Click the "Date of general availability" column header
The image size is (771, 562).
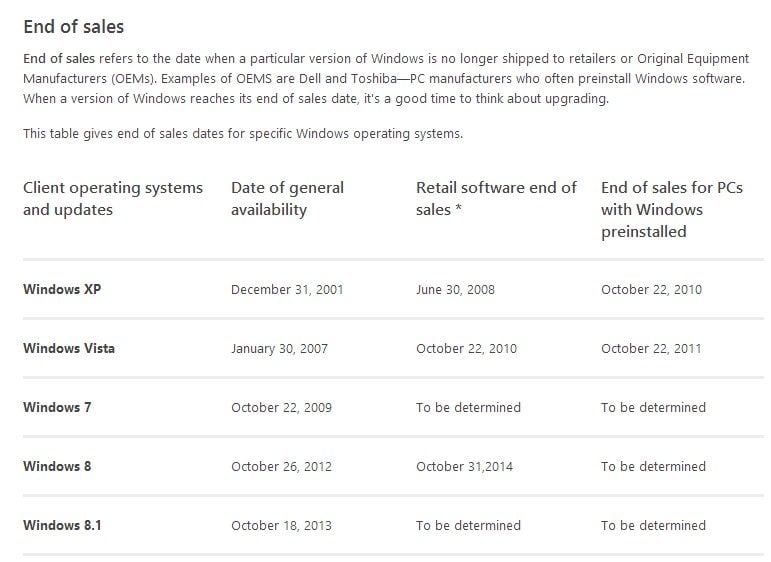click(x=287, y=198)
